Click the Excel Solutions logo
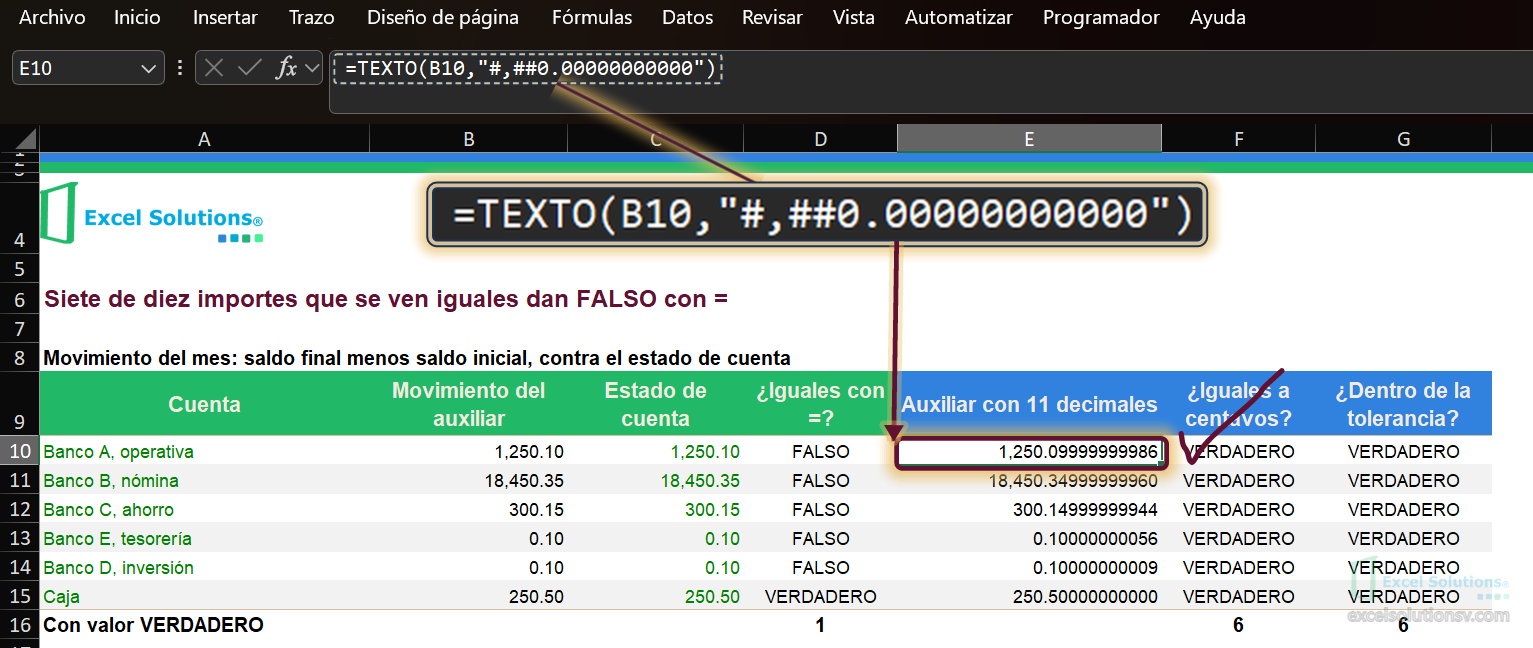The width and height of the screenshot is (1533, 648). tap(150, 213)
